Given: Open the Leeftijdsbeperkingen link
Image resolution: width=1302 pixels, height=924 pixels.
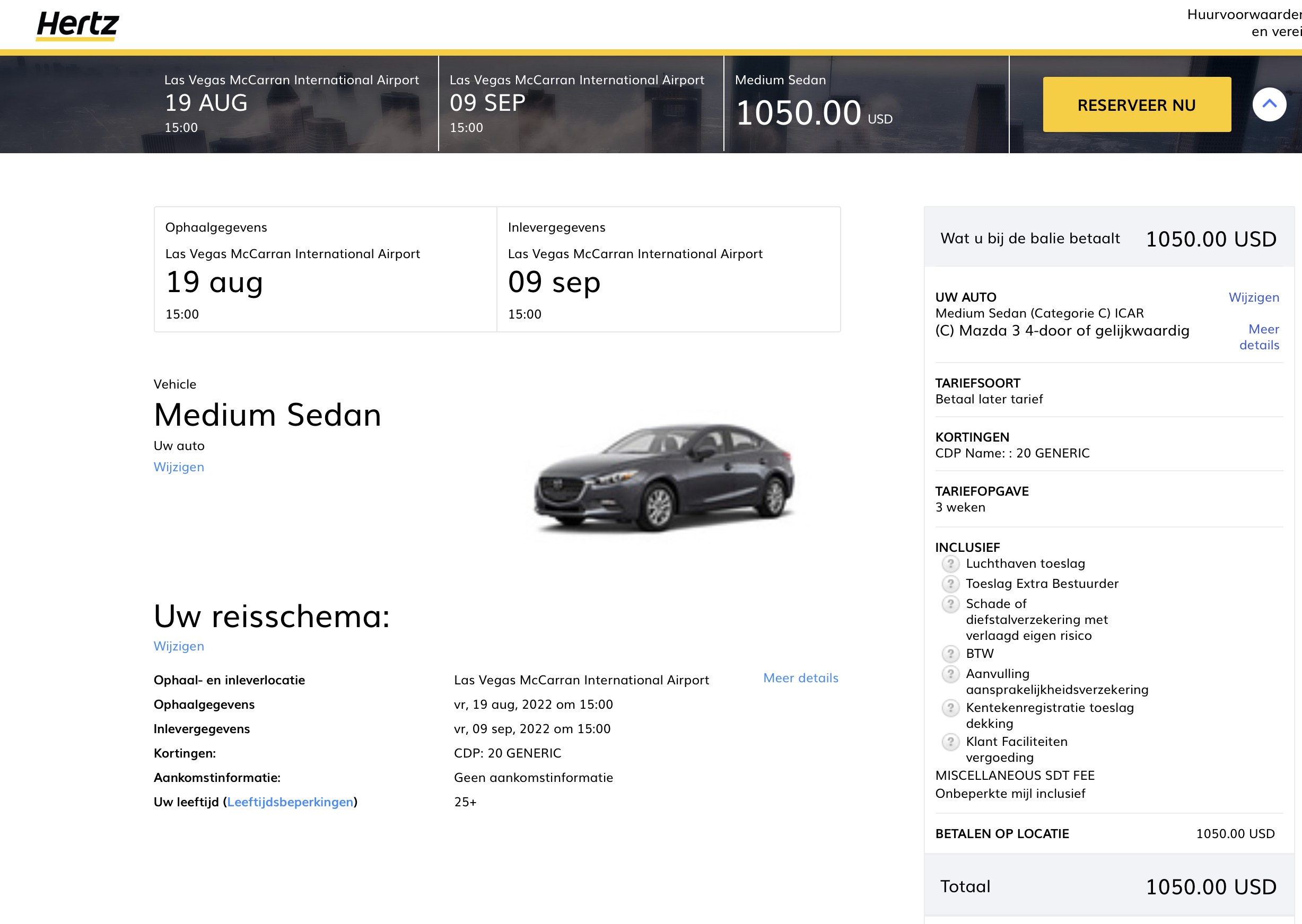Looking at the screenshot, I should (x=290, y=802).
